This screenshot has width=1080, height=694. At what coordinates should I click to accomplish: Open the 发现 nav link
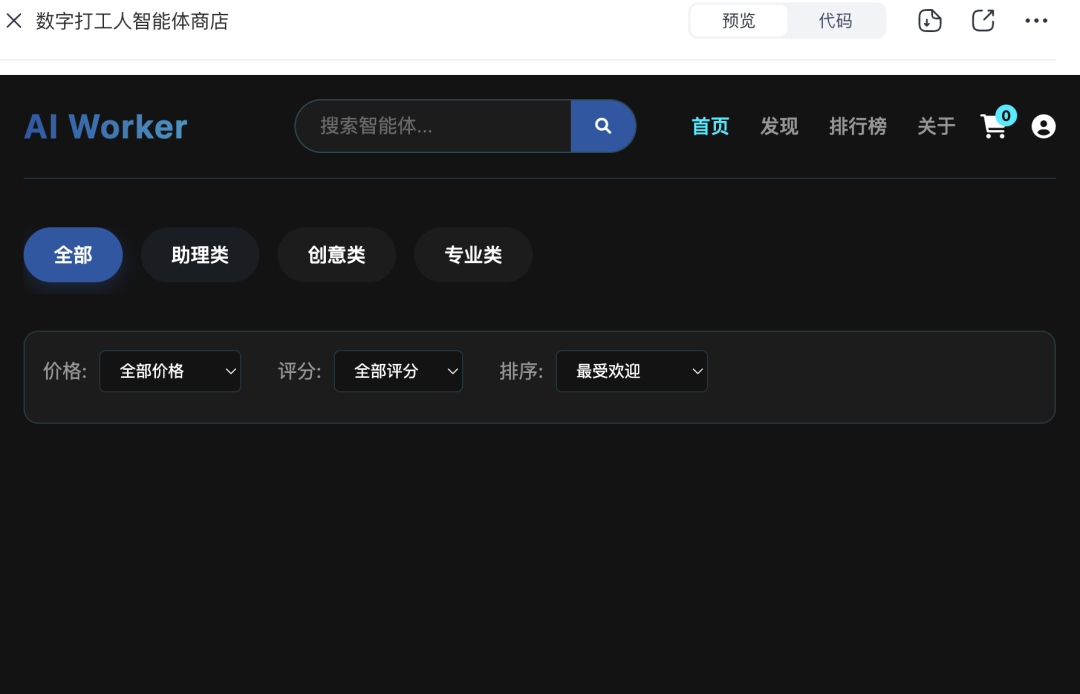tap(779, 126)
